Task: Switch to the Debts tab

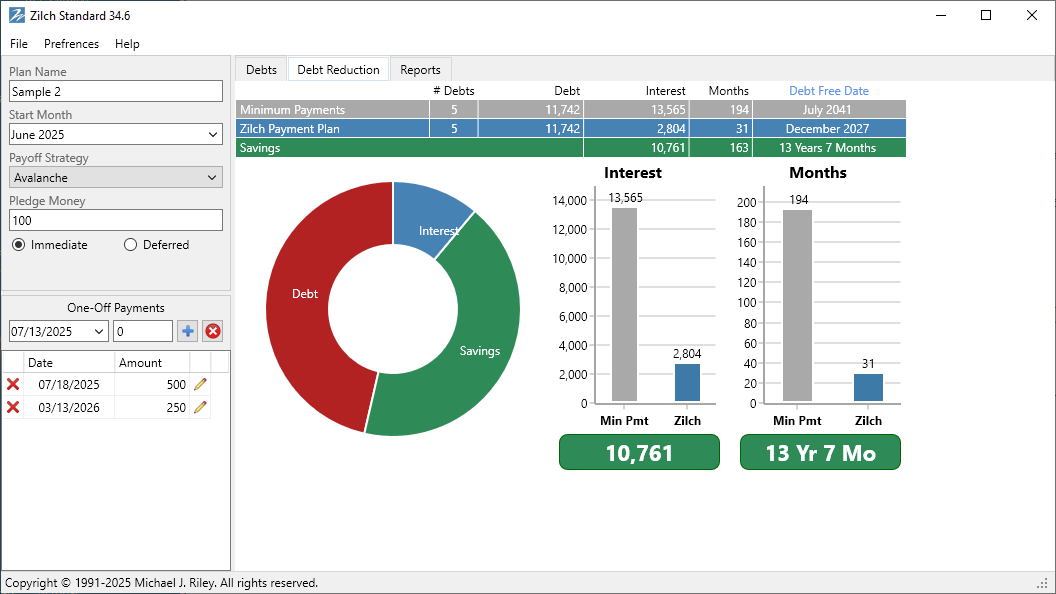Action: (261, 70)
